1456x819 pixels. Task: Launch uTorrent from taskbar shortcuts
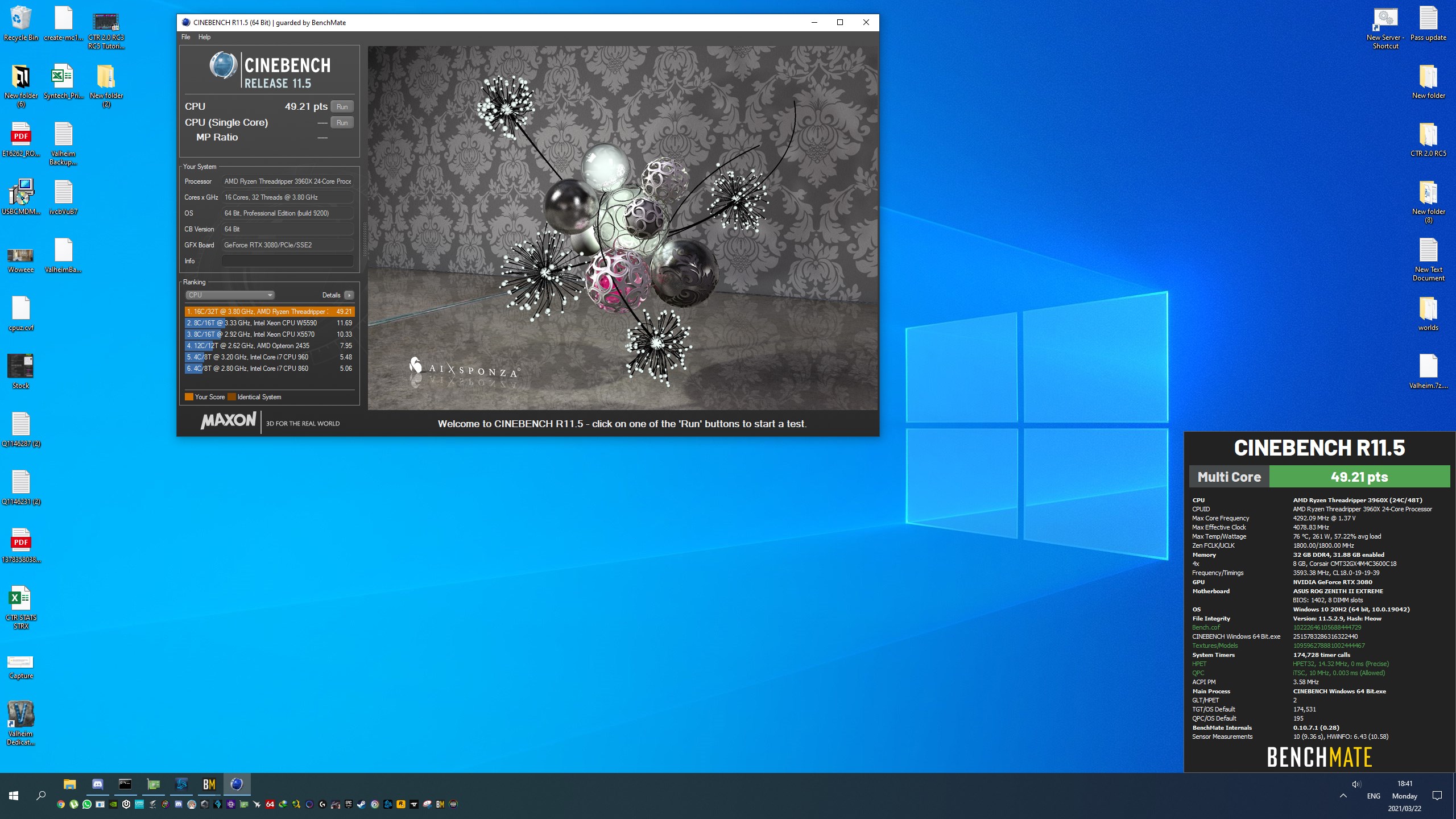[x=74, y=804]
